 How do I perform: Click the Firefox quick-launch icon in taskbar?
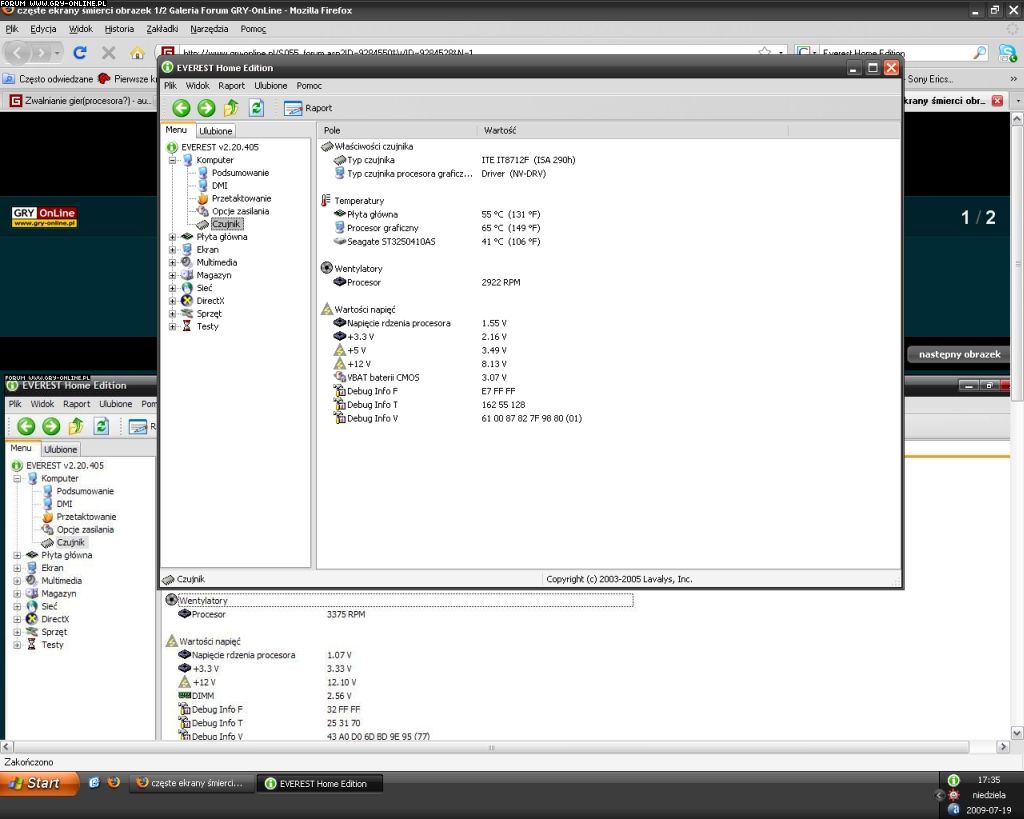pyautogui.click(x=113, y=783)
